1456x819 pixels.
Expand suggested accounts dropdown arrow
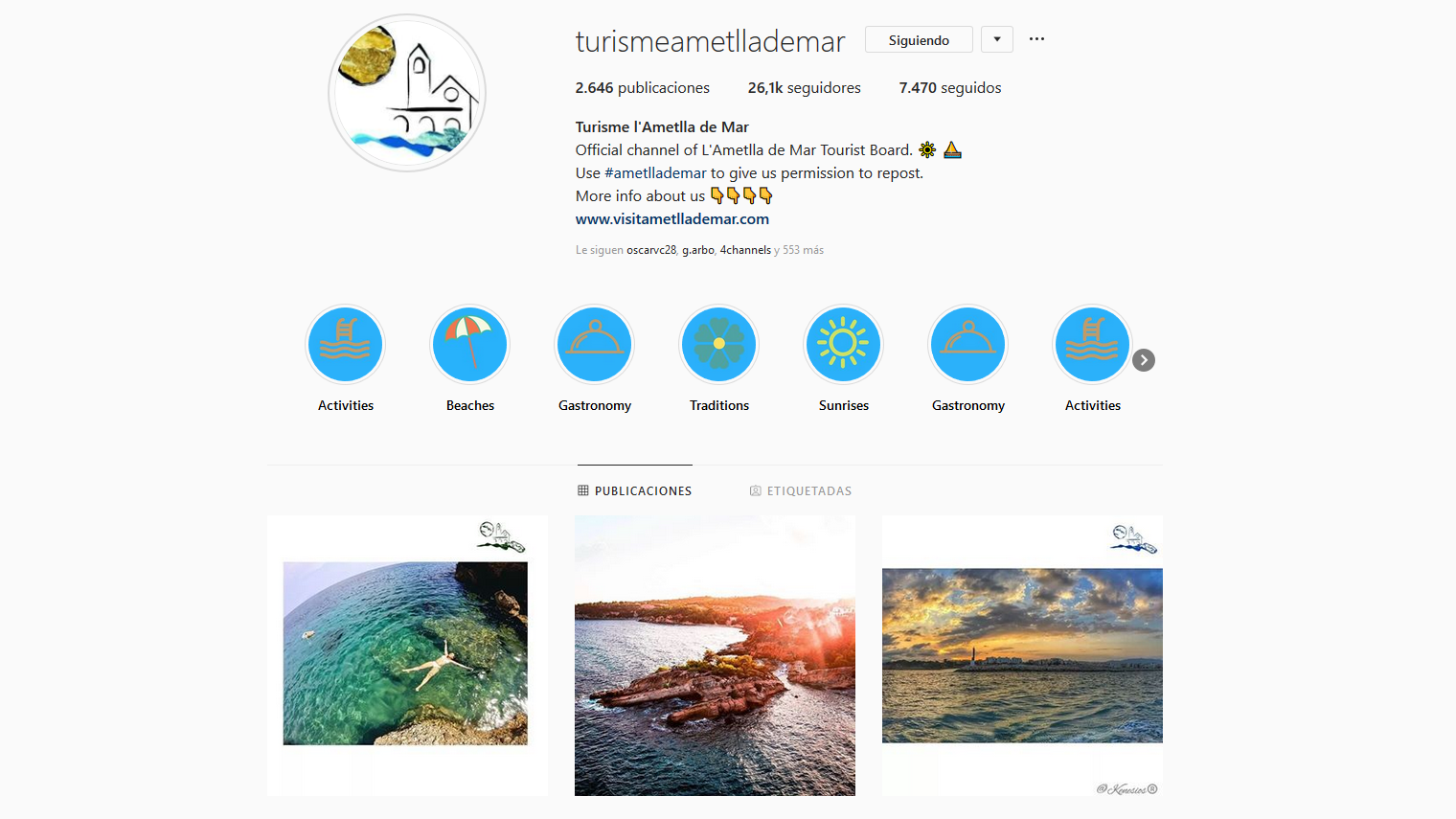tap(997, 39)
